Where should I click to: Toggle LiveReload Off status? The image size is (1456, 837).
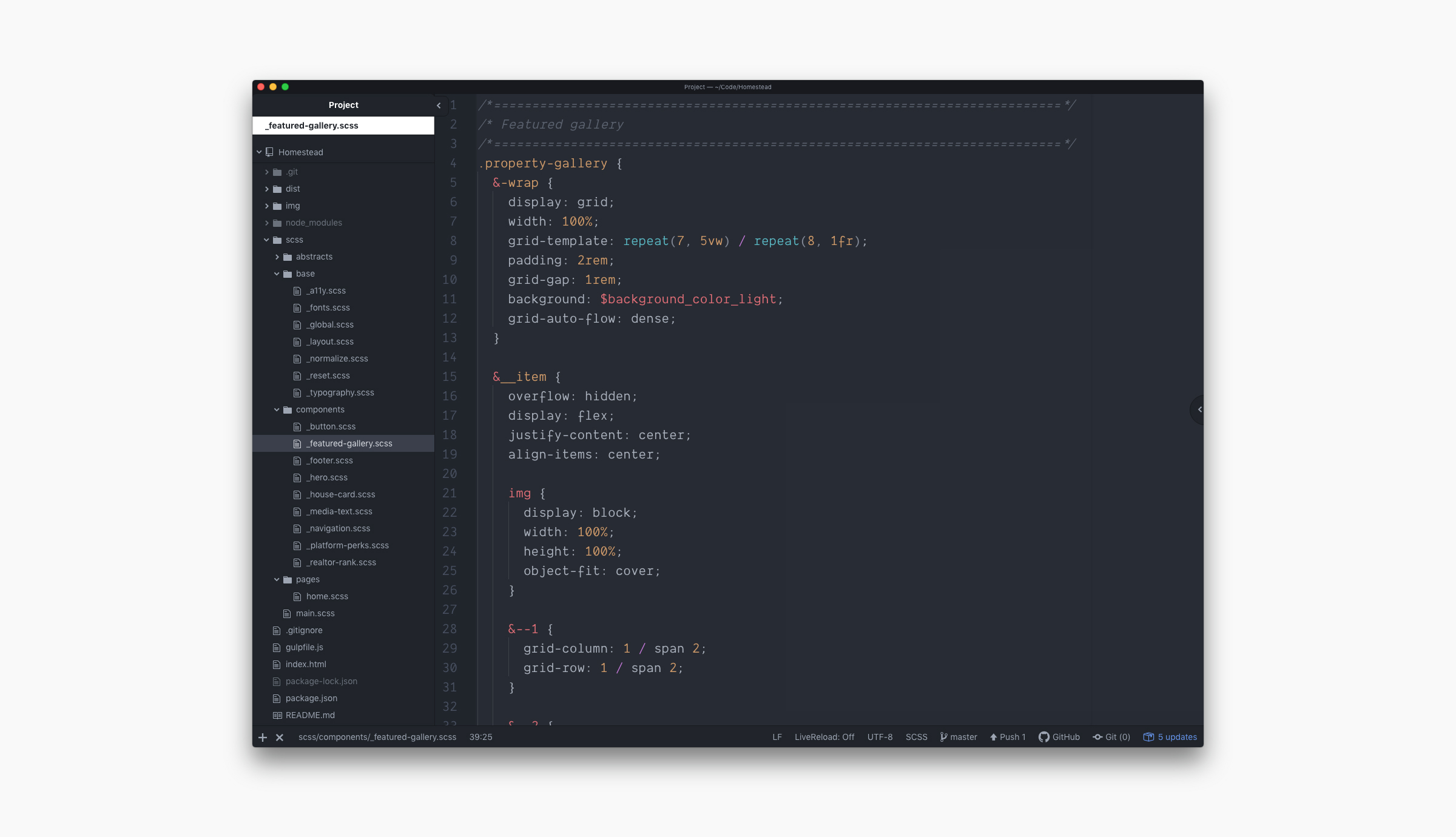coord(824,737)
